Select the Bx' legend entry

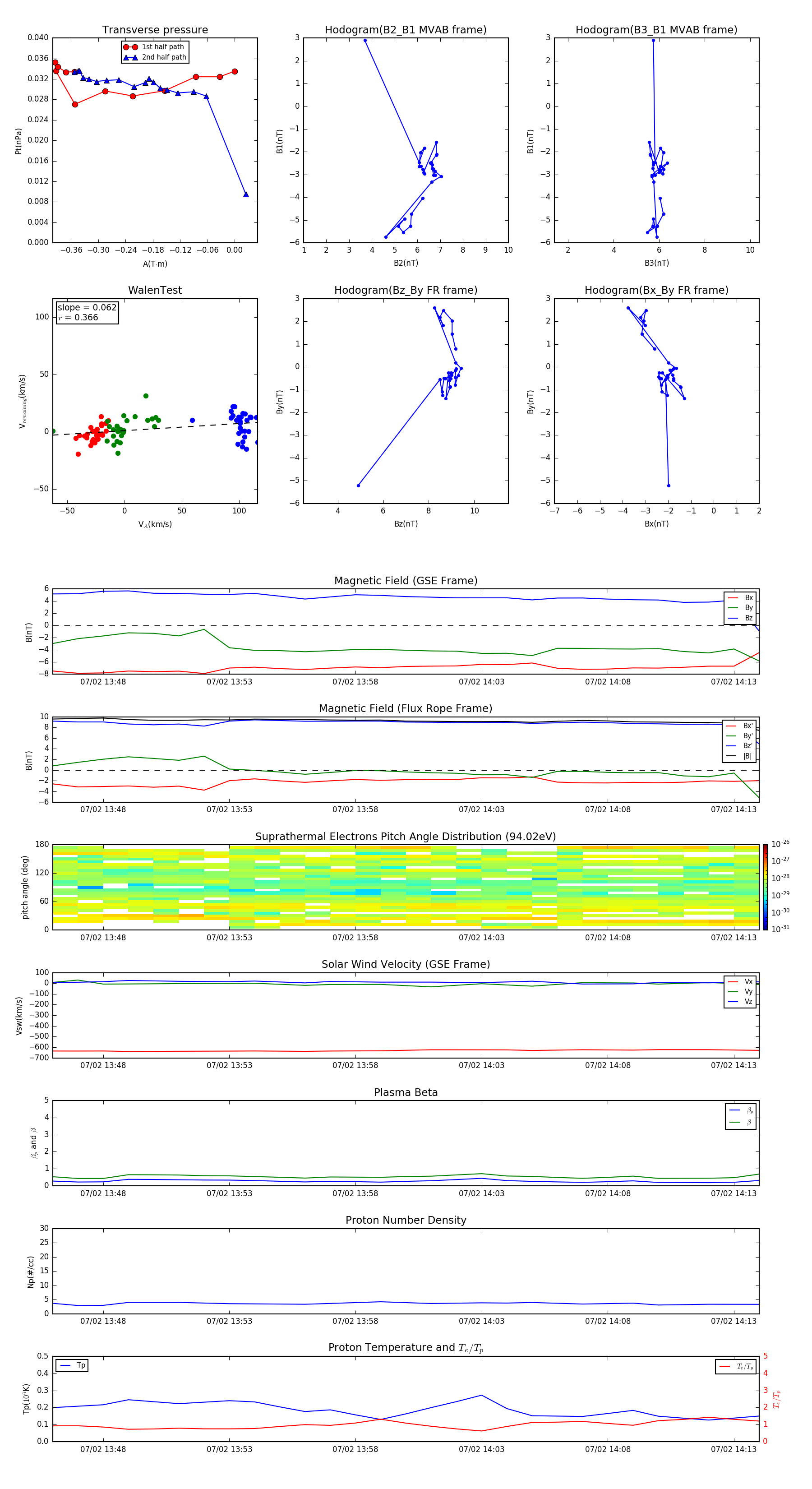tap(740, 726)
